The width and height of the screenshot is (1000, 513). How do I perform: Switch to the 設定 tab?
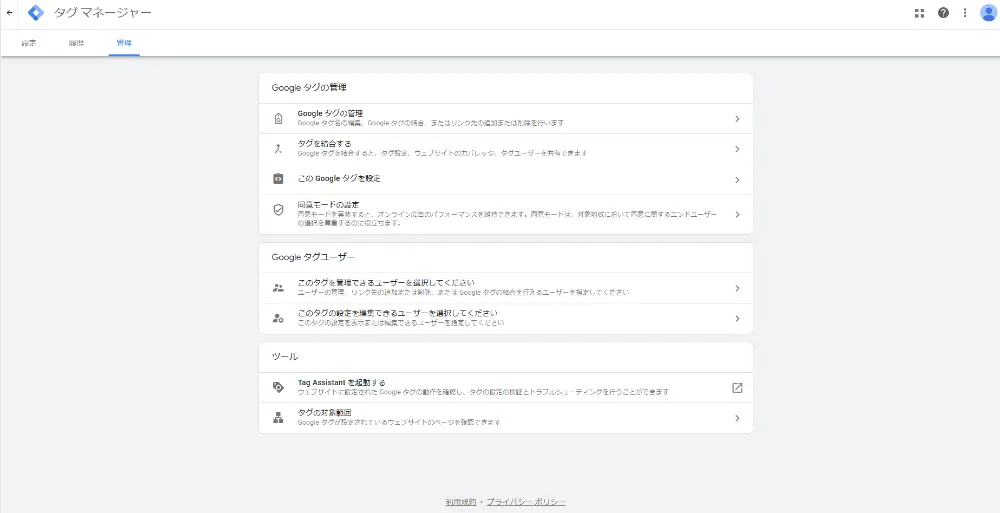click(x=29, y=43)
